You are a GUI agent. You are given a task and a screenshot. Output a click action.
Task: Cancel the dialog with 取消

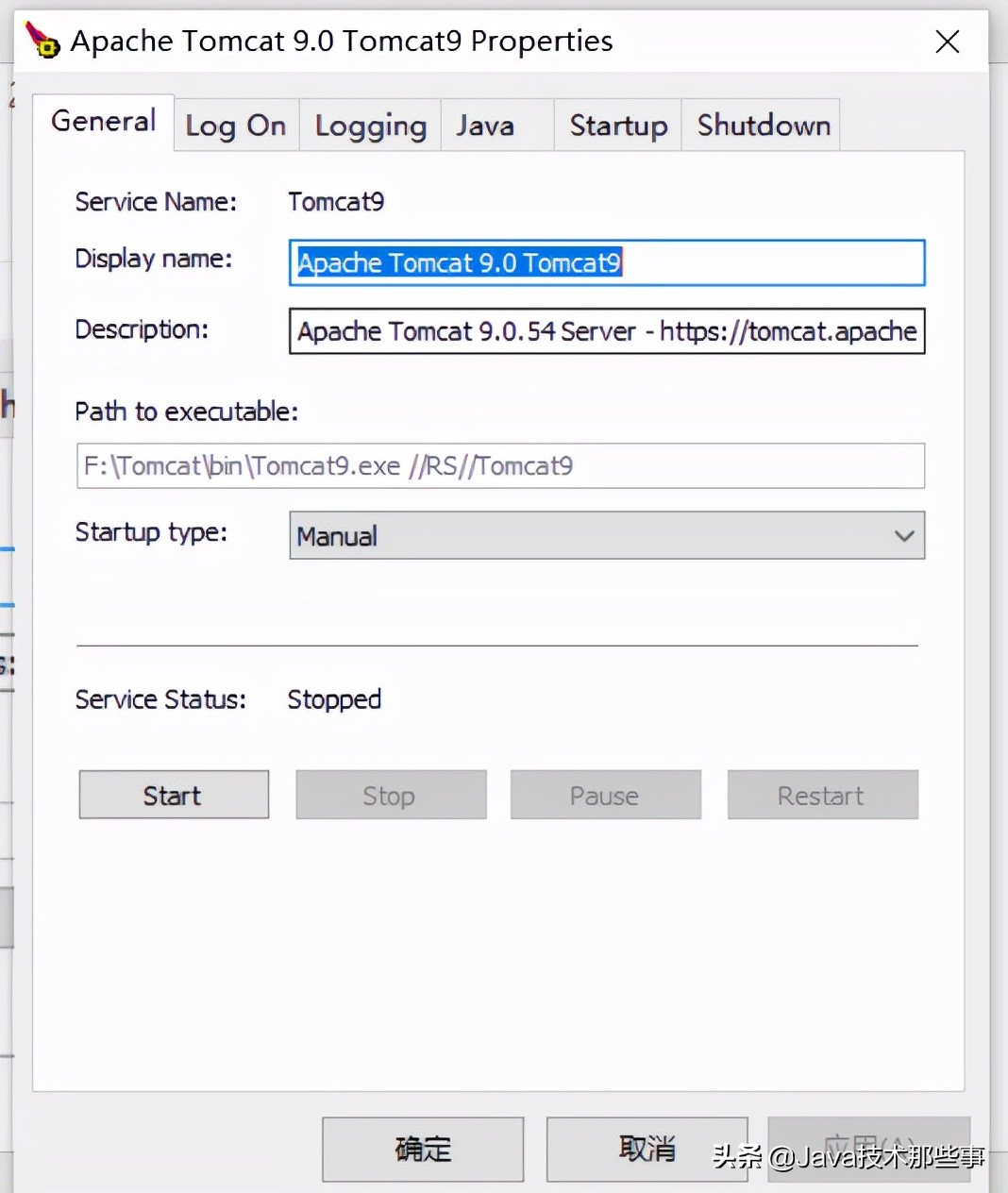point(647,1149)
